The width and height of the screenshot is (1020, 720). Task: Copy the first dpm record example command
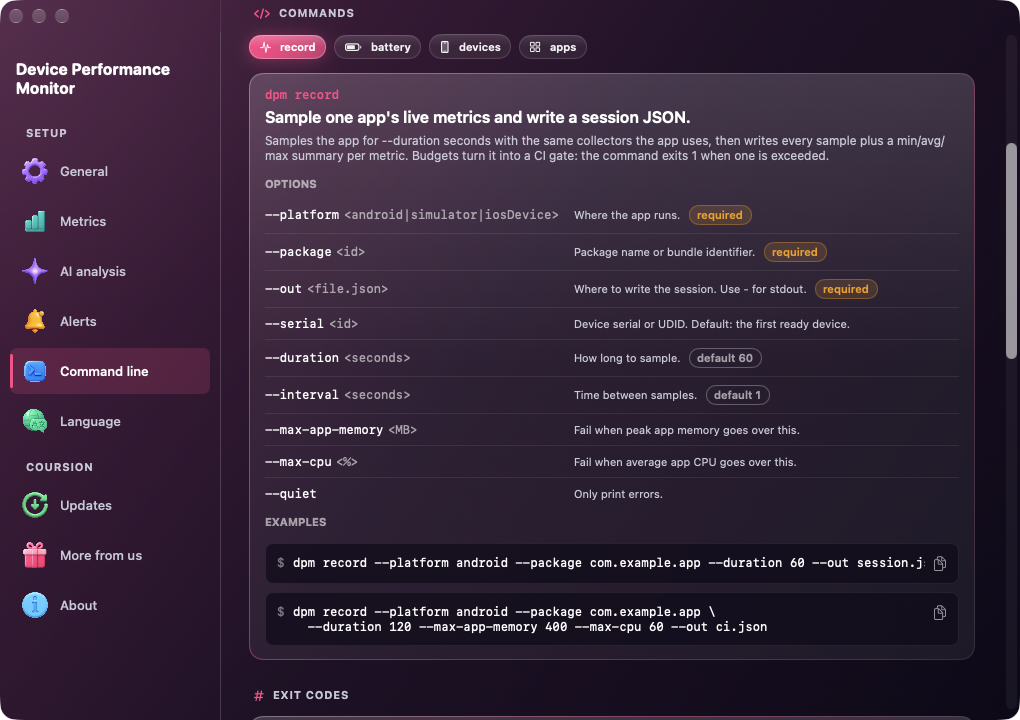939,563
